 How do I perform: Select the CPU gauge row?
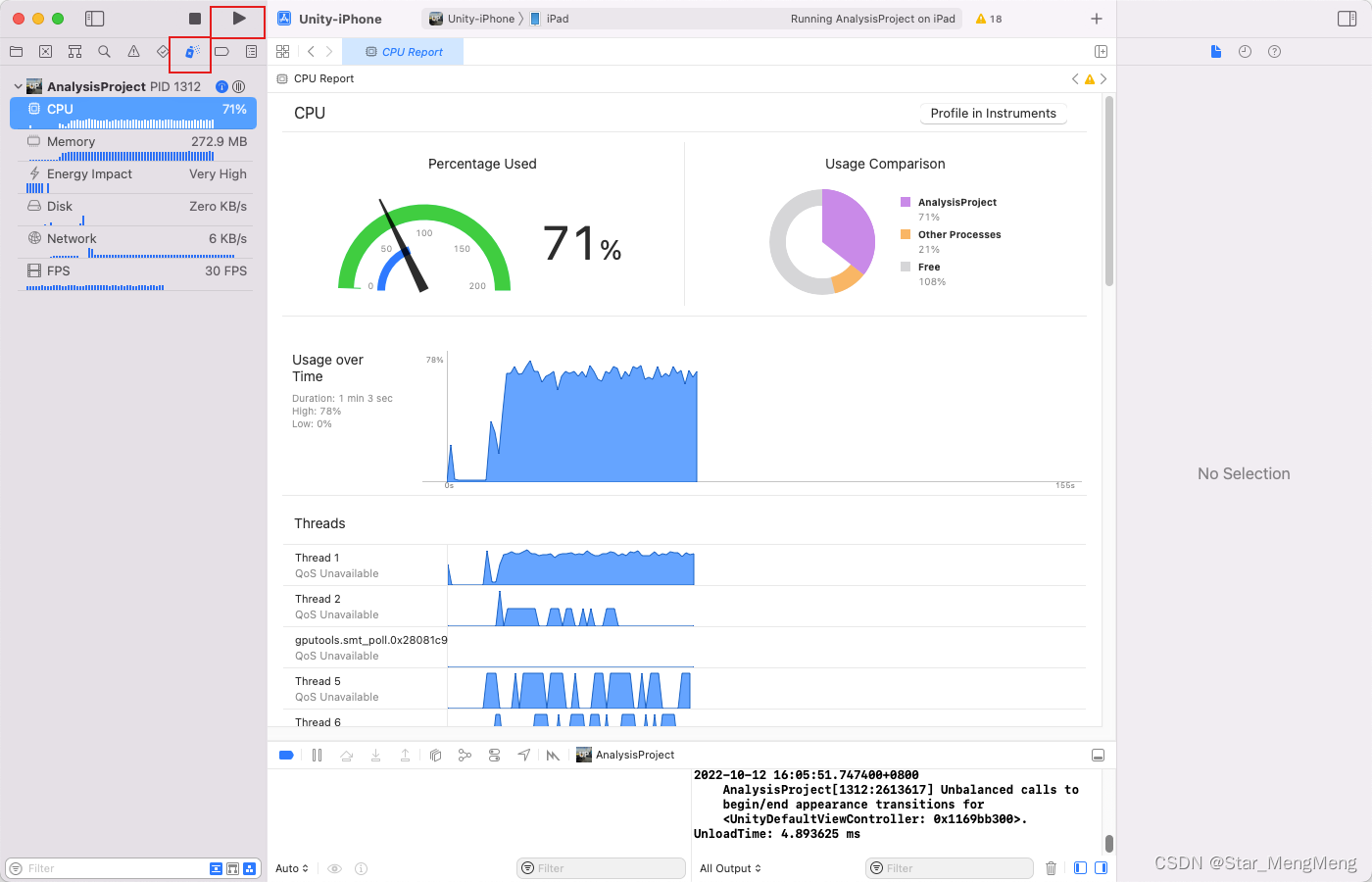[x=133, y=113]
